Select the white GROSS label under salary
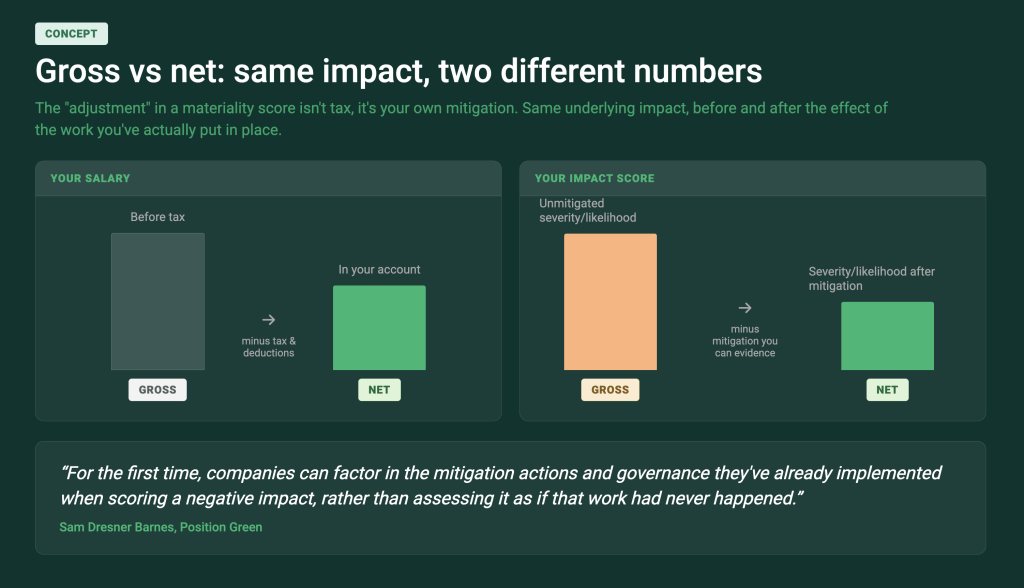The image size is (1024, 588). pyautogui.click(x=157, y=389)
